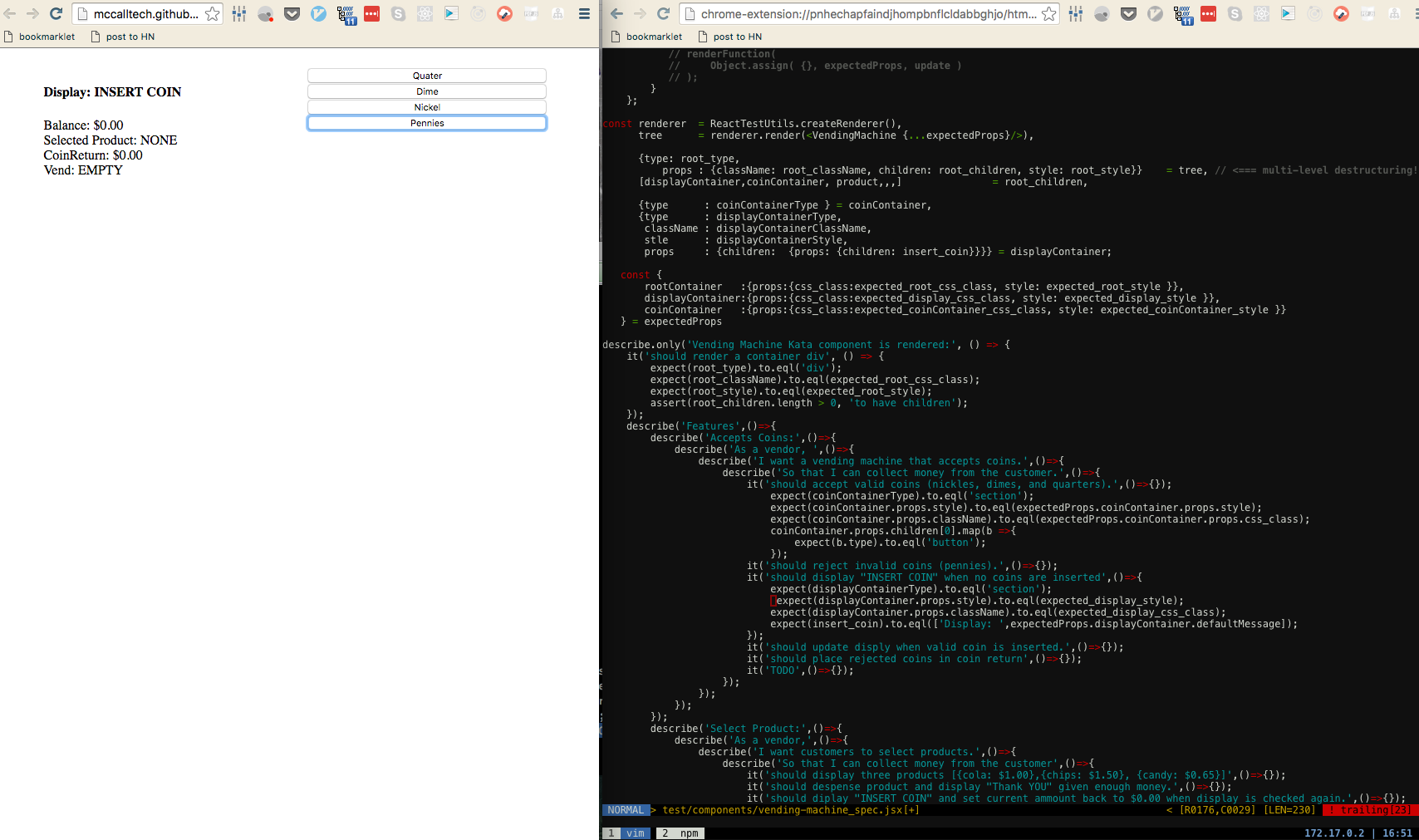Click the Skype extension icon in left window
Screen dimensions: 1419x840
click(x=399, y=13)
